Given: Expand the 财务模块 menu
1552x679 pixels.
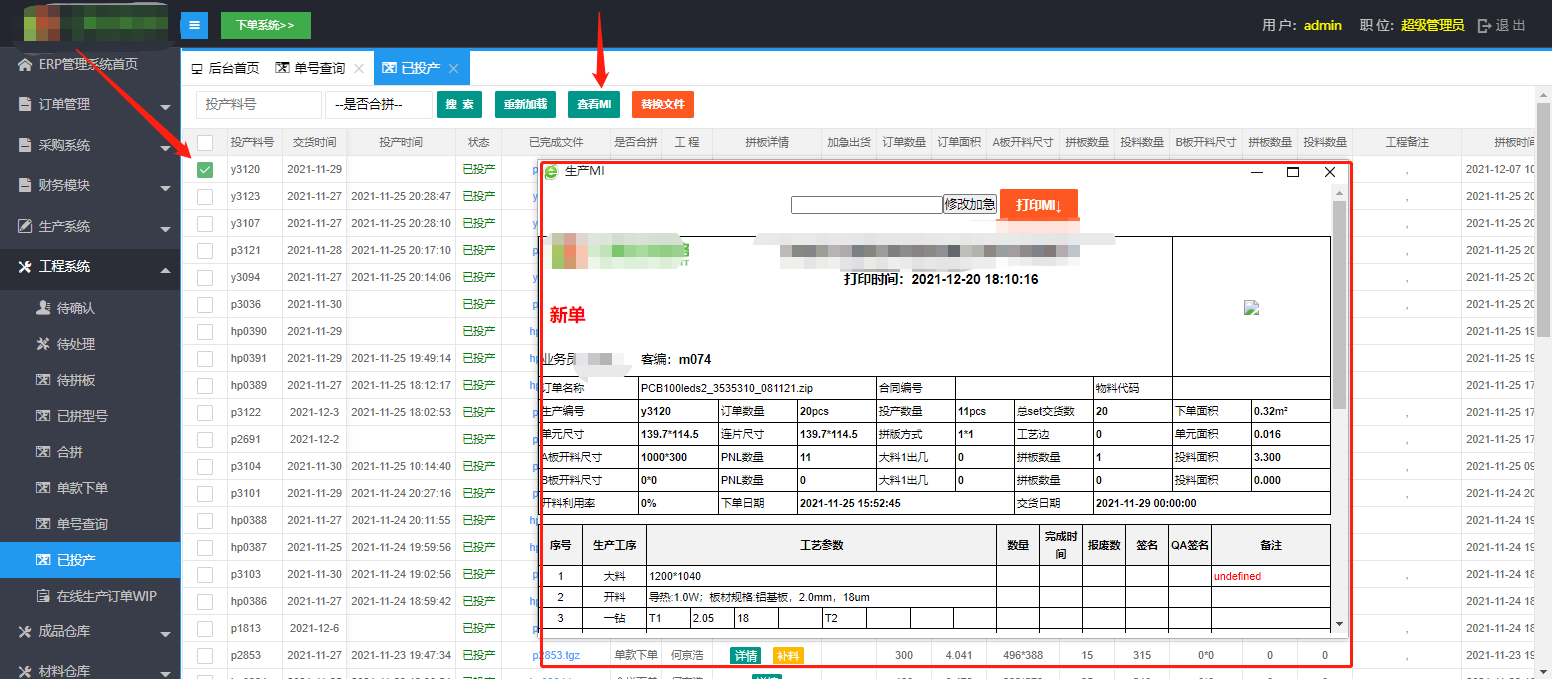Looking at the screenshot, I should [x=90, y=185].
